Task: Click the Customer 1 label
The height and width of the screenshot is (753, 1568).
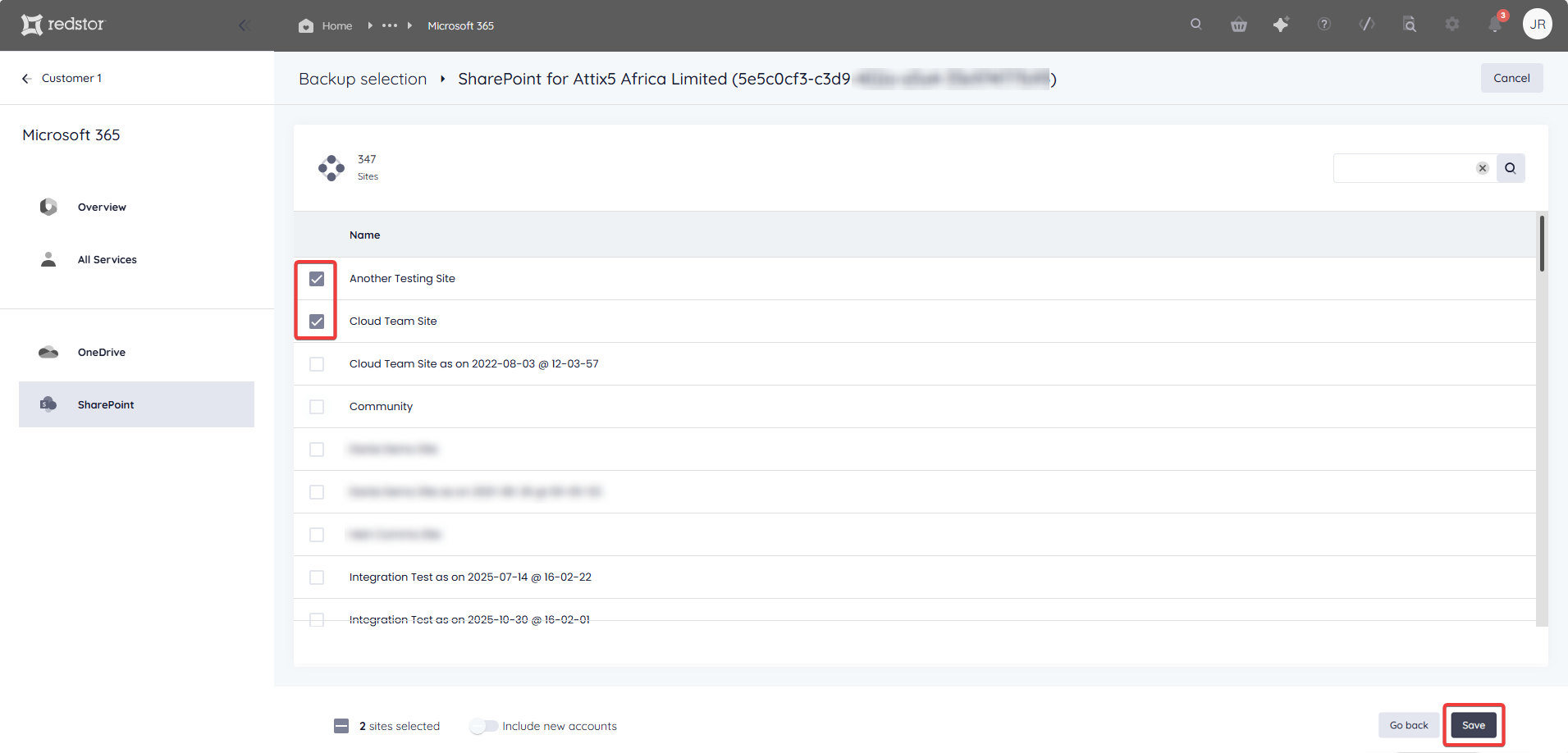Action: tap(71, 78)
